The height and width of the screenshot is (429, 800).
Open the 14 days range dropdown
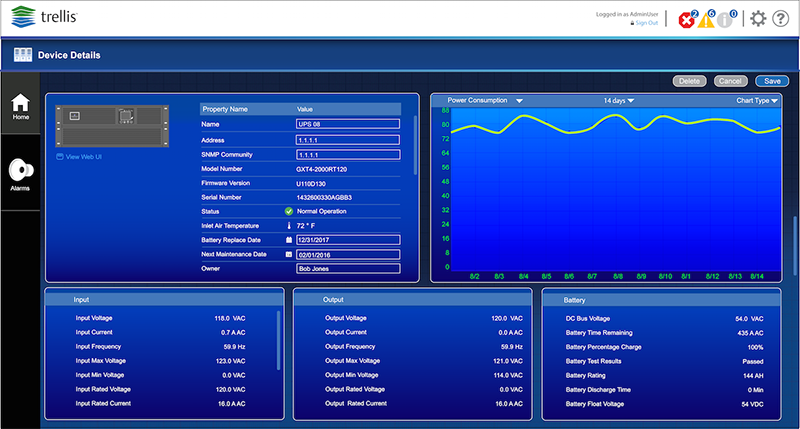pos(618,101)
